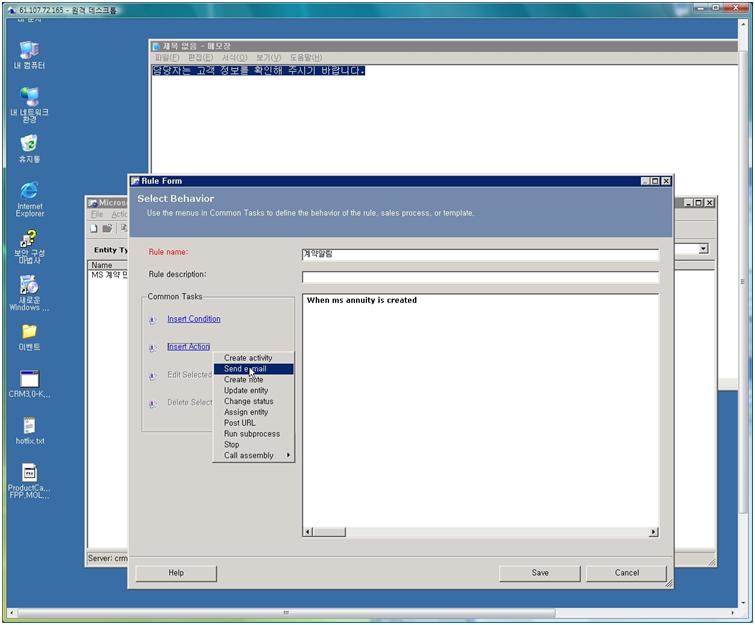
Task: Click the Delete Selected link
Action: click(x=189, y=403)
